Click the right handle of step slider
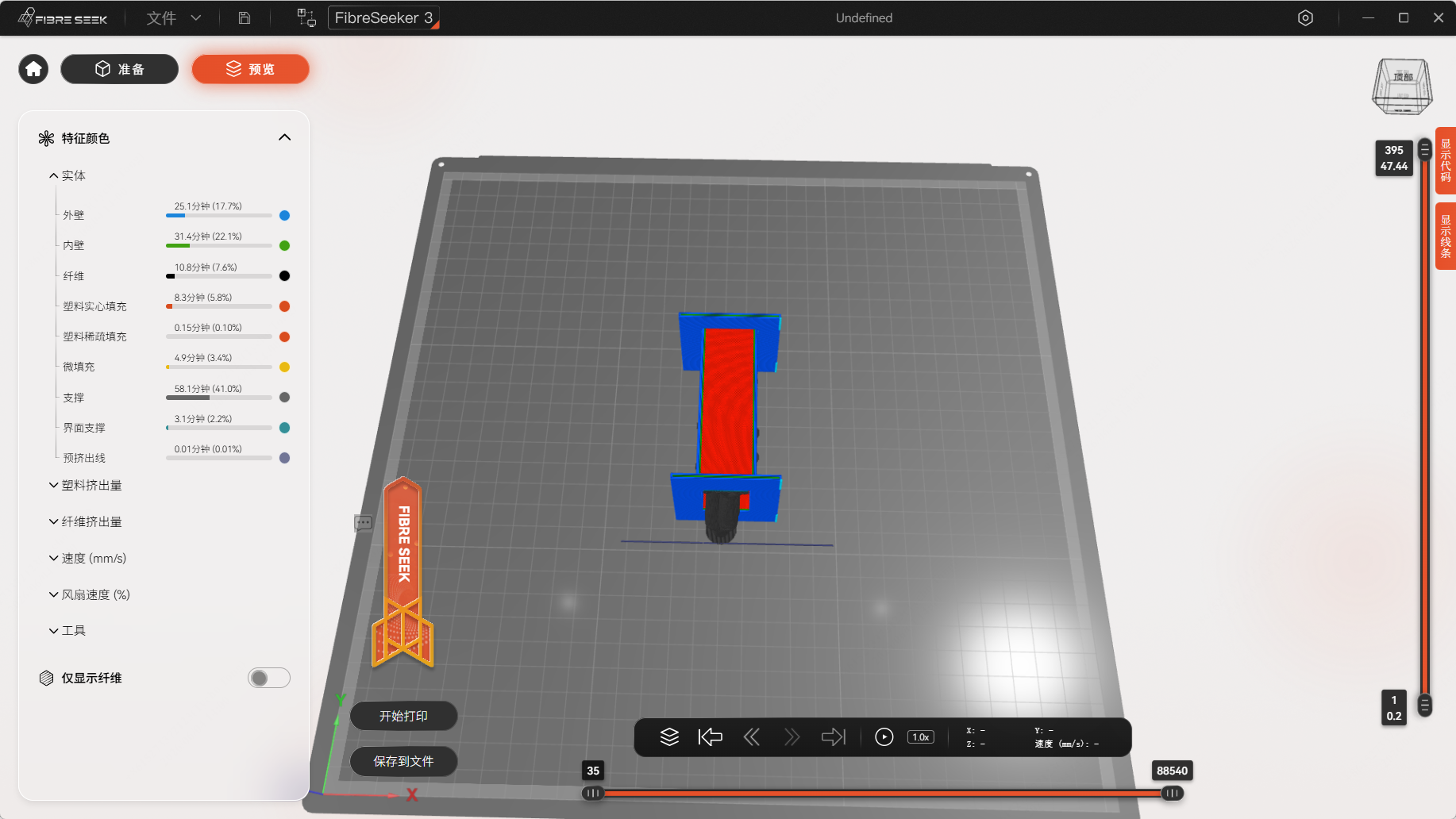Viewport: 1456px width, 819px height. pyautogui.click(x=1172, y=793)
